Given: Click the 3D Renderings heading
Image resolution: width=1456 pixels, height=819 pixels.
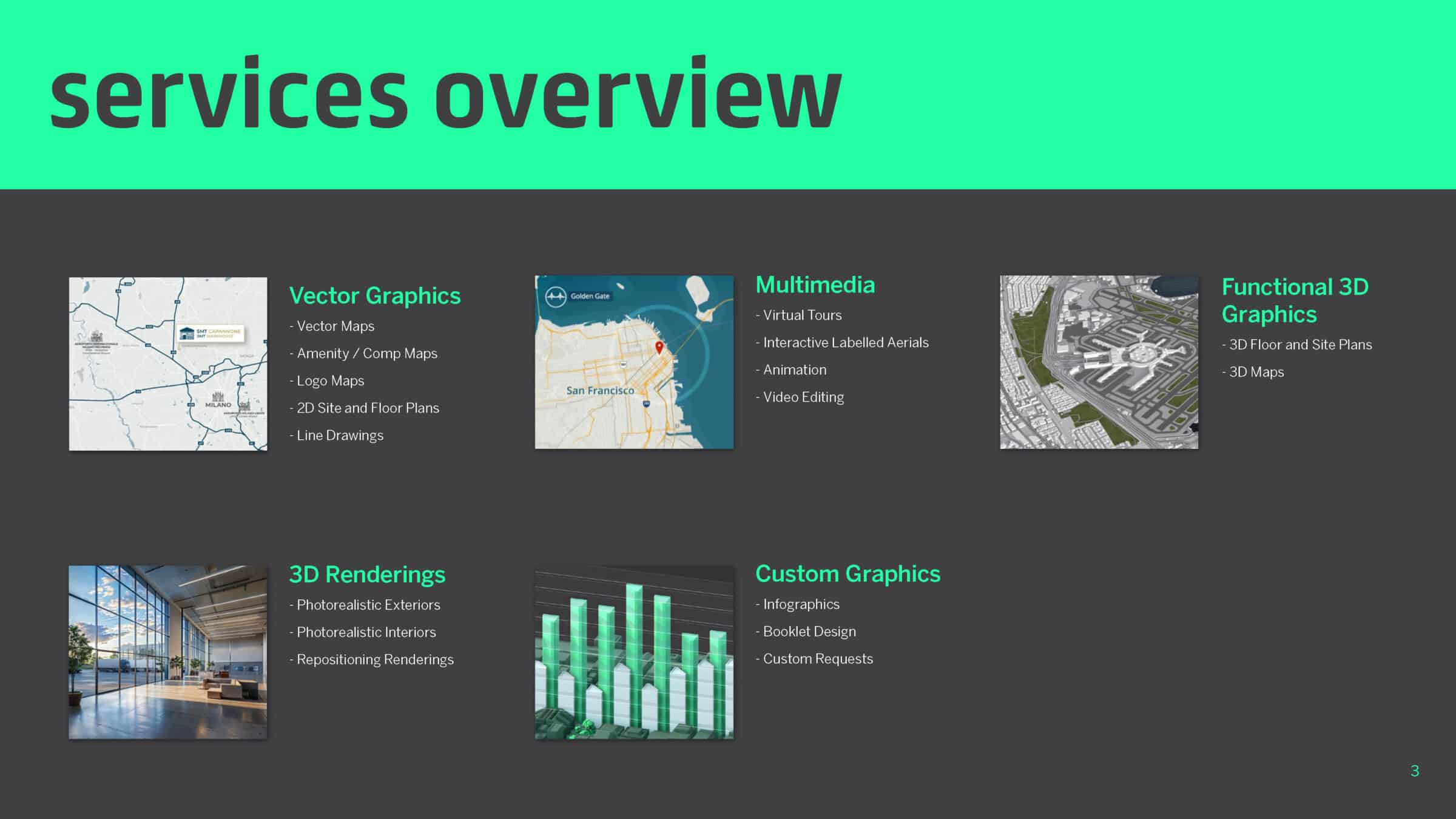Looking at the screenshot, I should [366, 574].
